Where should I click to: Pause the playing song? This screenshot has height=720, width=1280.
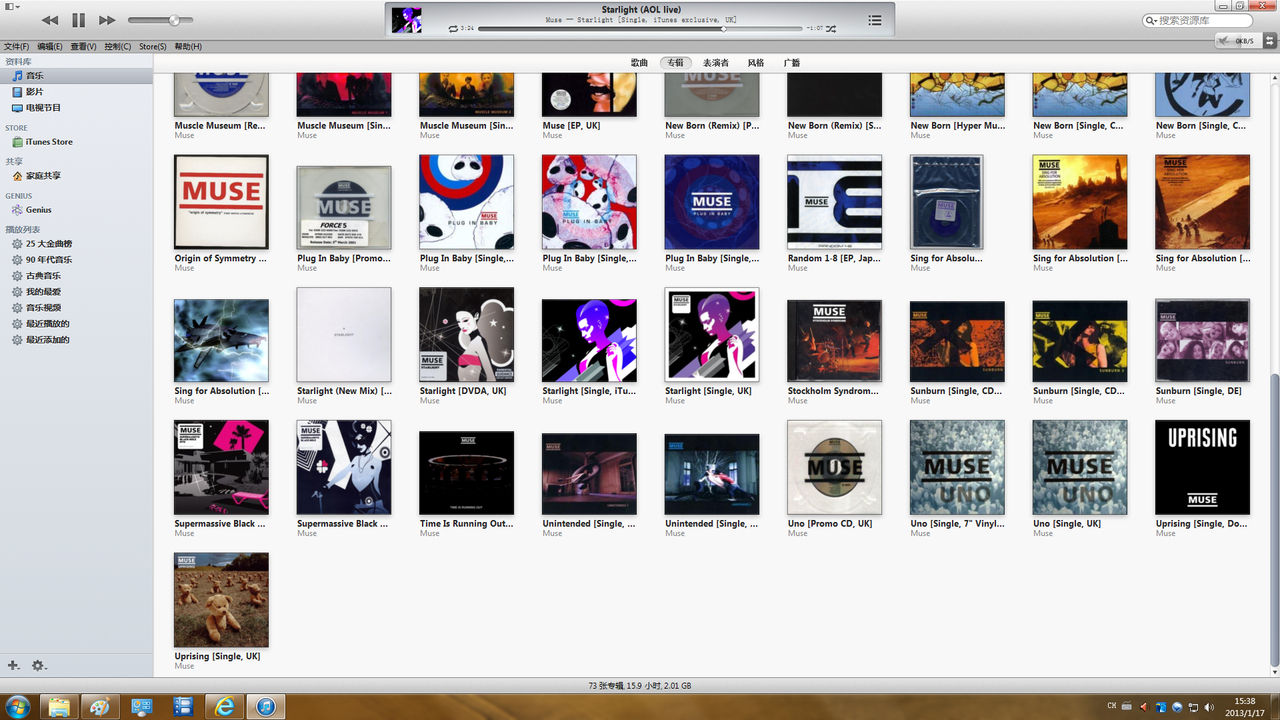[x=79, y=20]
